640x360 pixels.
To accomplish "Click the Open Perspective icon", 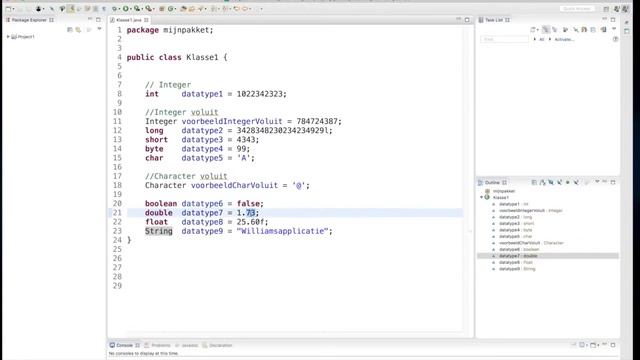I will pyautogui.click(x=606, y=9).
